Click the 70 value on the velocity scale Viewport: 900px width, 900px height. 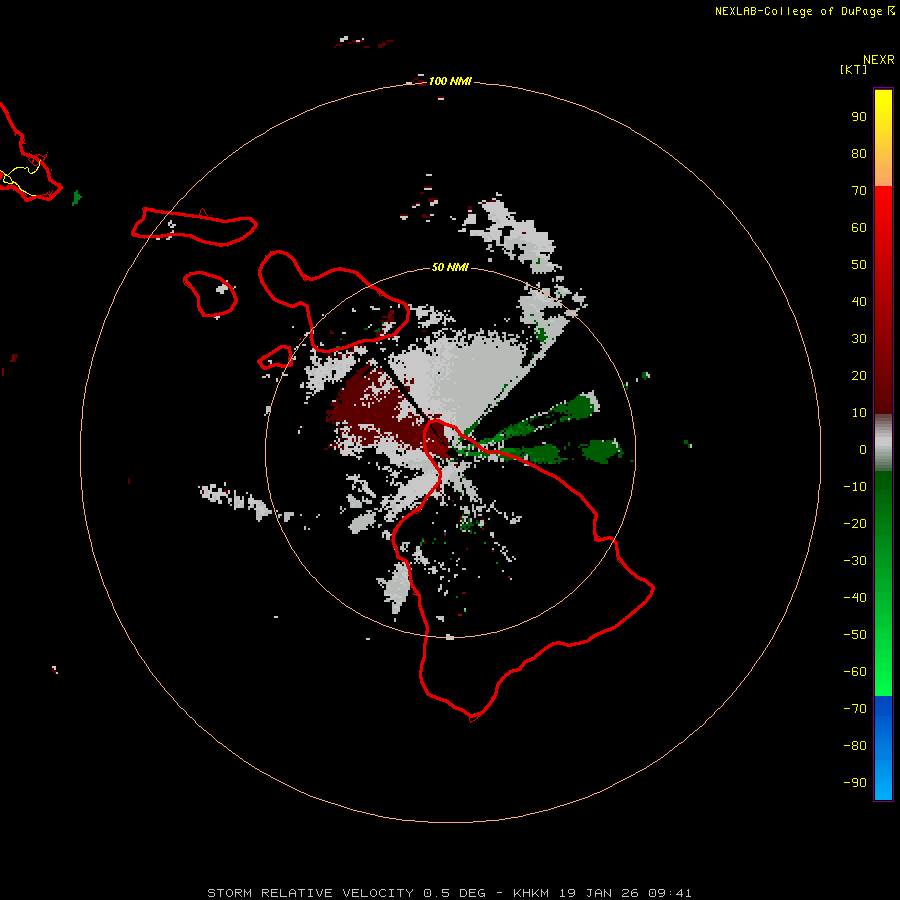coord(859,191)
